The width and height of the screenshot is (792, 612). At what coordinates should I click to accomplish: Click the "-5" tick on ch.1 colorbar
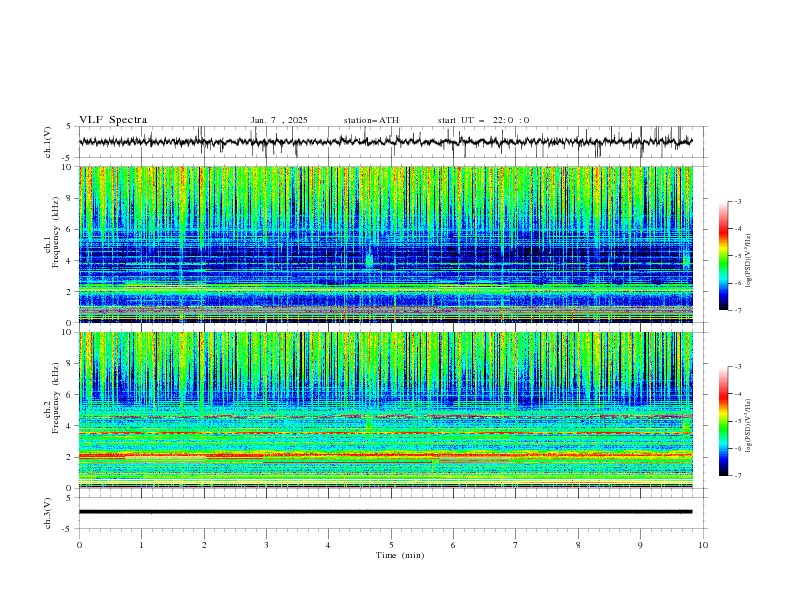737,256
